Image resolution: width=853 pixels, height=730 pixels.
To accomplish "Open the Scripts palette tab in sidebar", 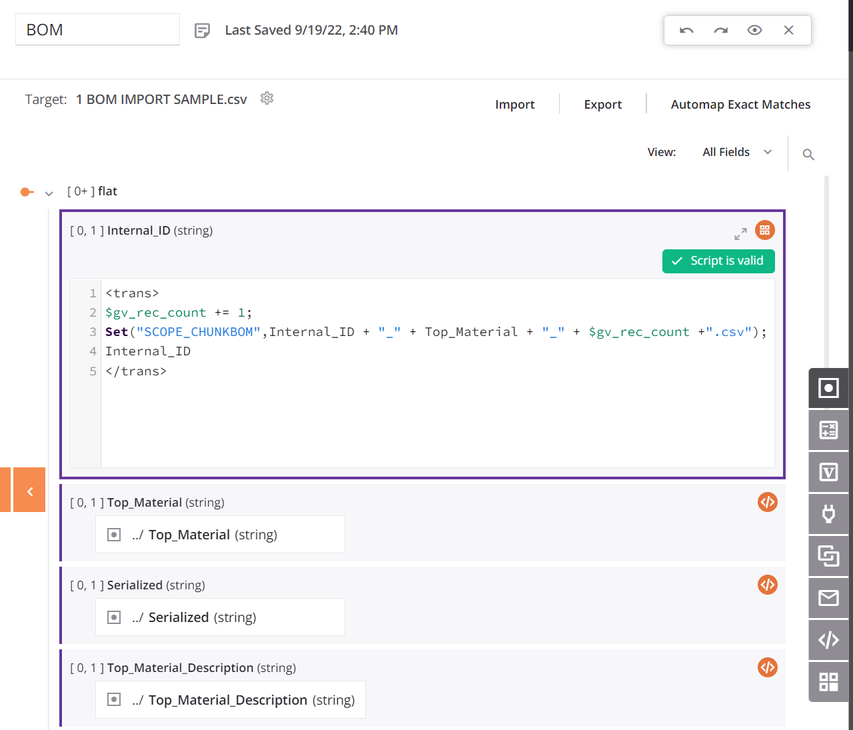I will (828, 640).
